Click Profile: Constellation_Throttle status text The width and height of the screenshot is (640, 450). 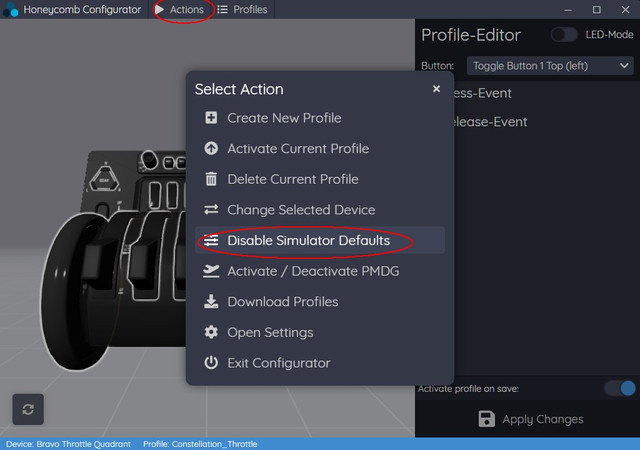[x=200, y=444]
